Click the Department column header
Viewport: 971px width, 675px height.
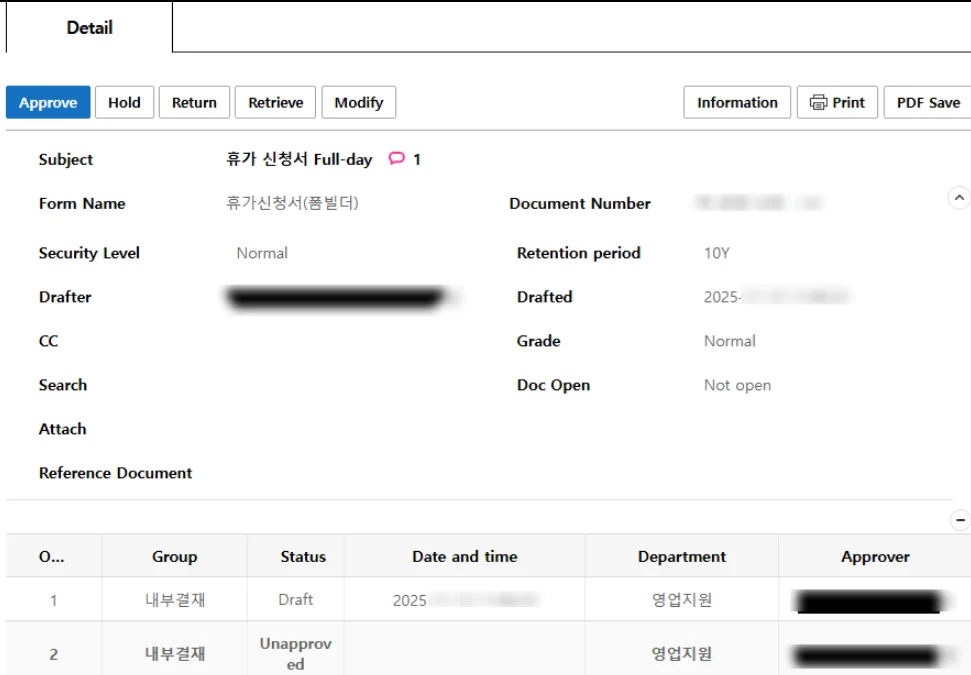pos(682,557)
